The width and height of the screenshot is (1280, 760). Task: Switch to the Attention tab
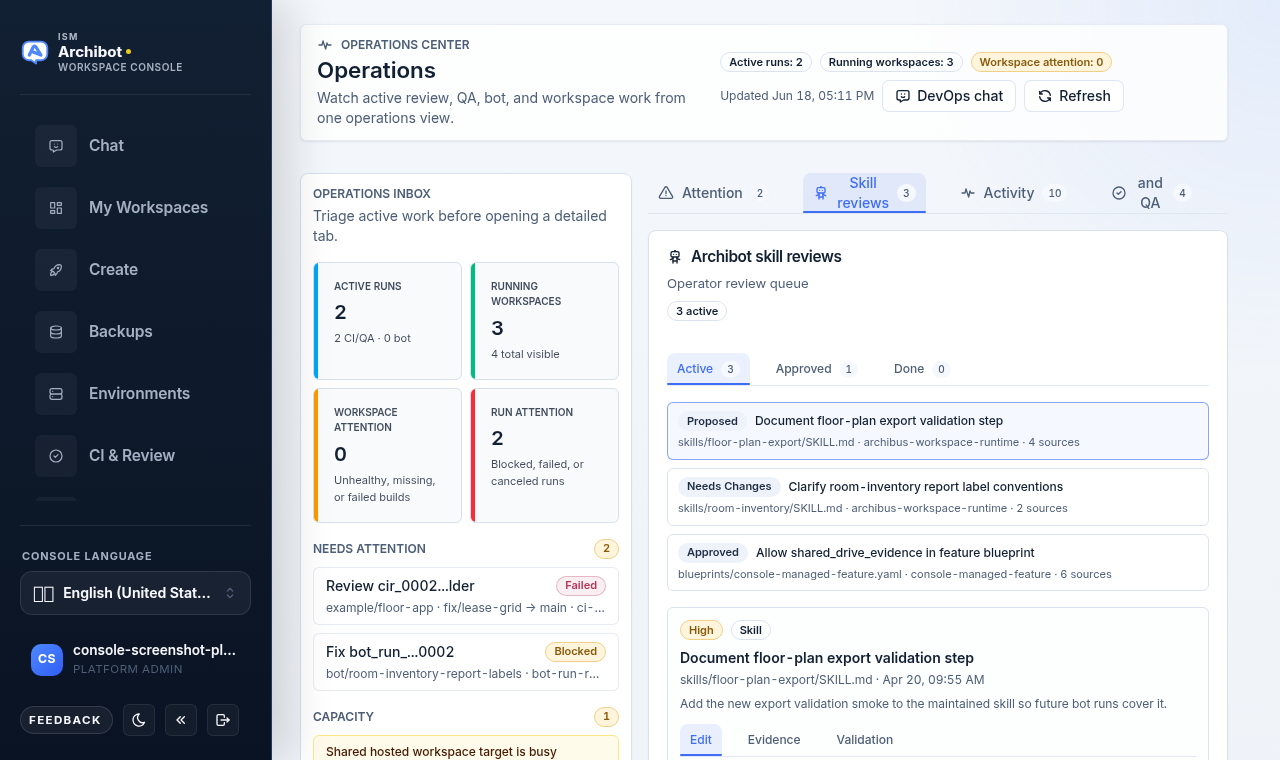tap(712, 193)
